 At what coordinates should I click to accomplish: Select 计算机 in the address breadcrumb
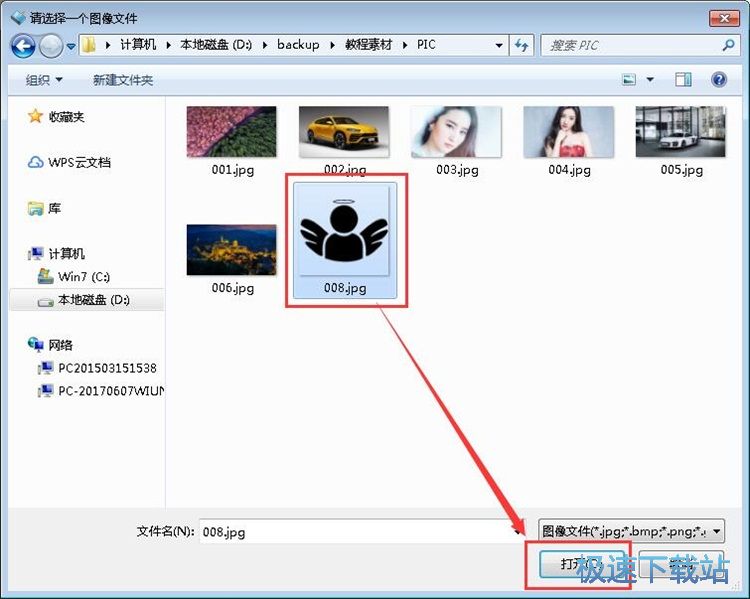point(138,45)
